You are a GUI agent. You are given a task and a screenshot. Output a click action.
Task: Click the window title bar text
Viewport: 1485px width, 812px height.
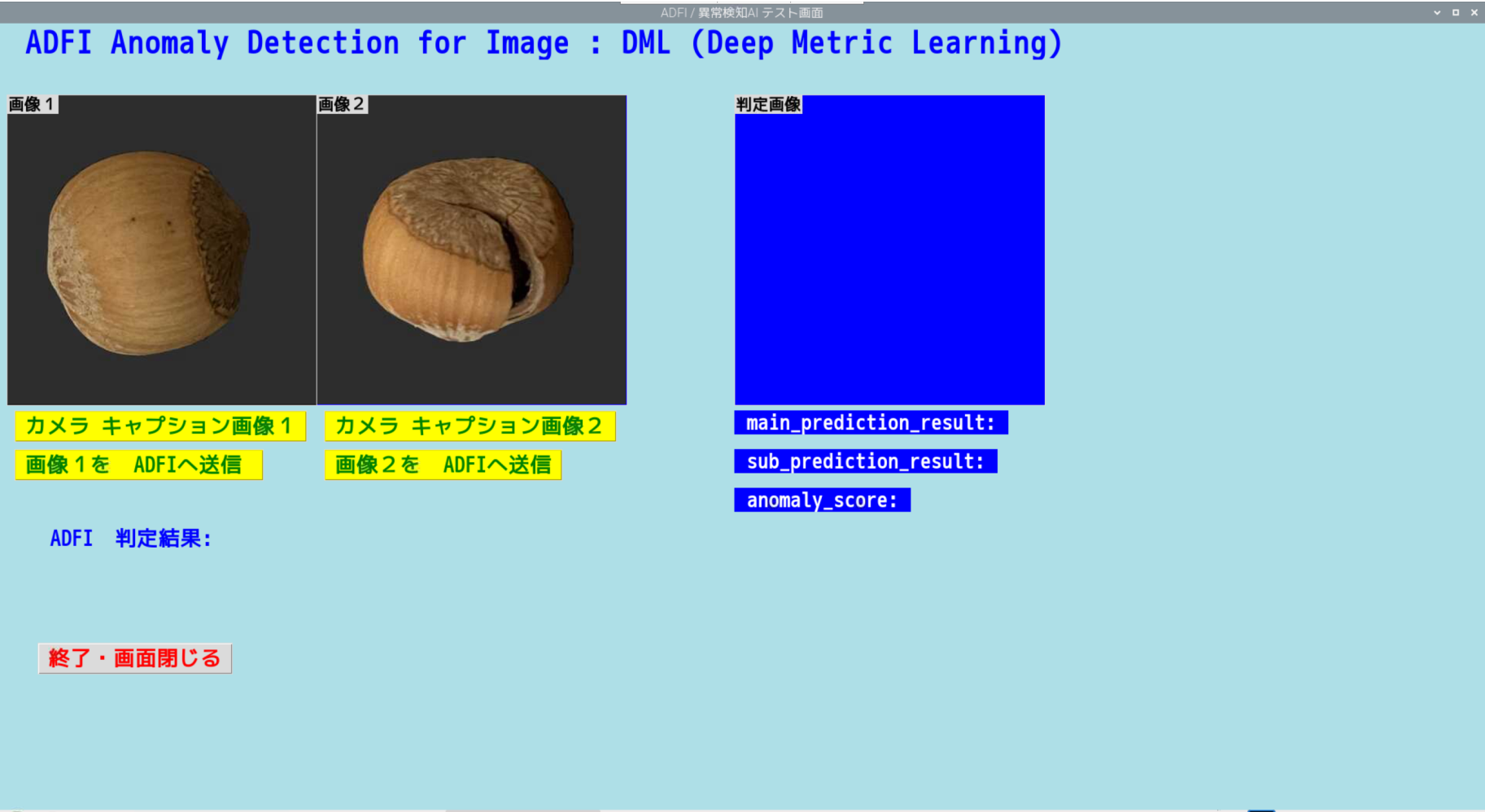tap(742, 12)
